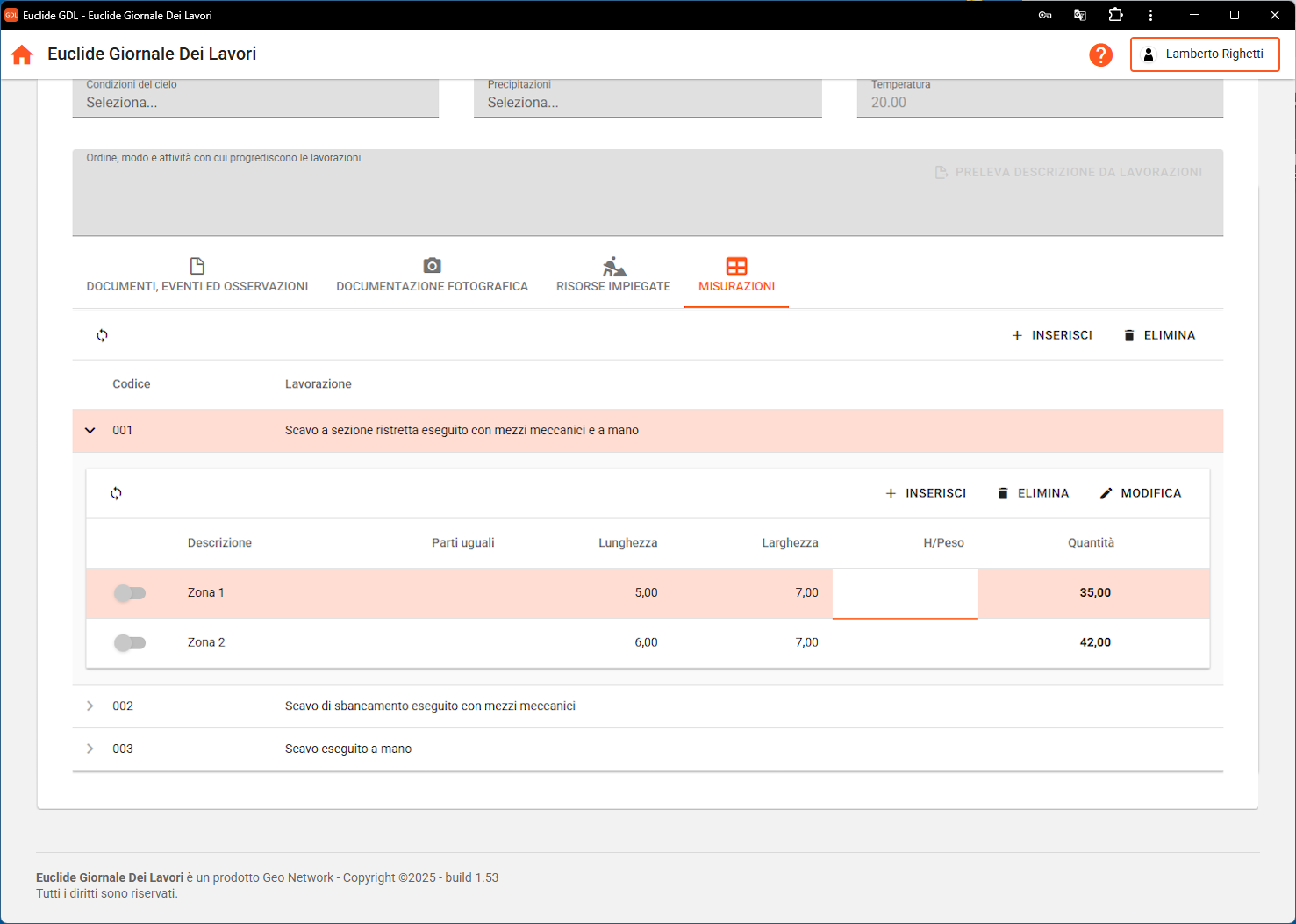Click the orange home icon
Image resolution: width=1296 pixels, height=924 pixels.
coord(22,54)
